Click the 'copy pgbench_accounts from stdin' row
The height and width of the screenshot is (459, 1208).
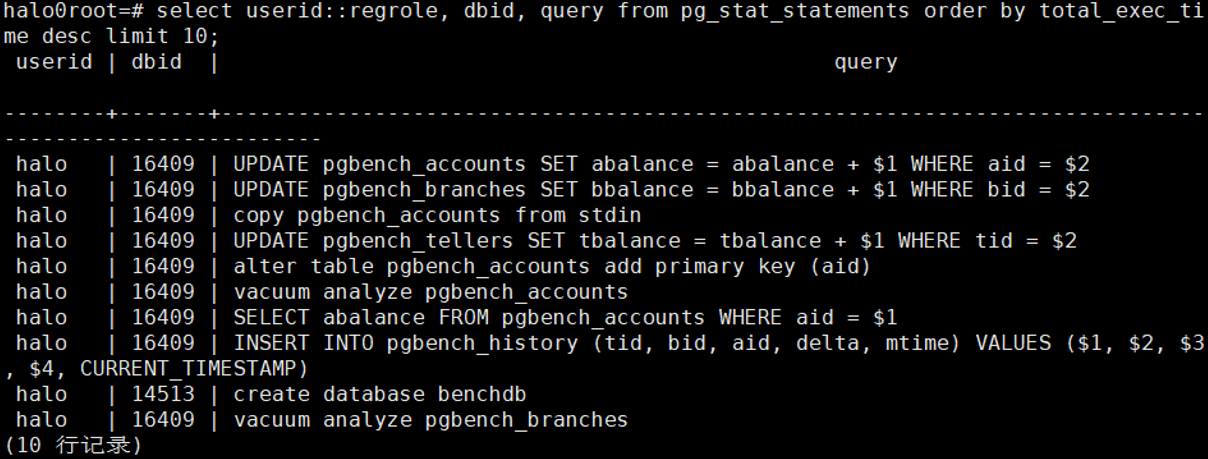coord(437,215)
